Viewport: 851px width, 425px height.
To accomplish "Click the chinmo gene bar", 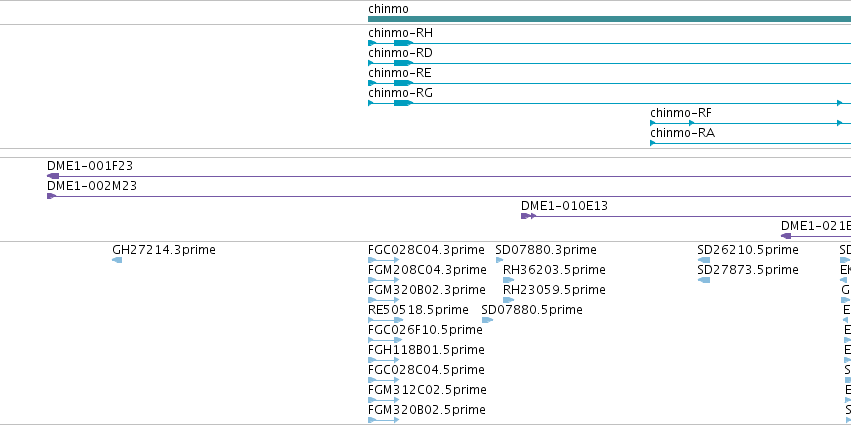I will [609, 19].
